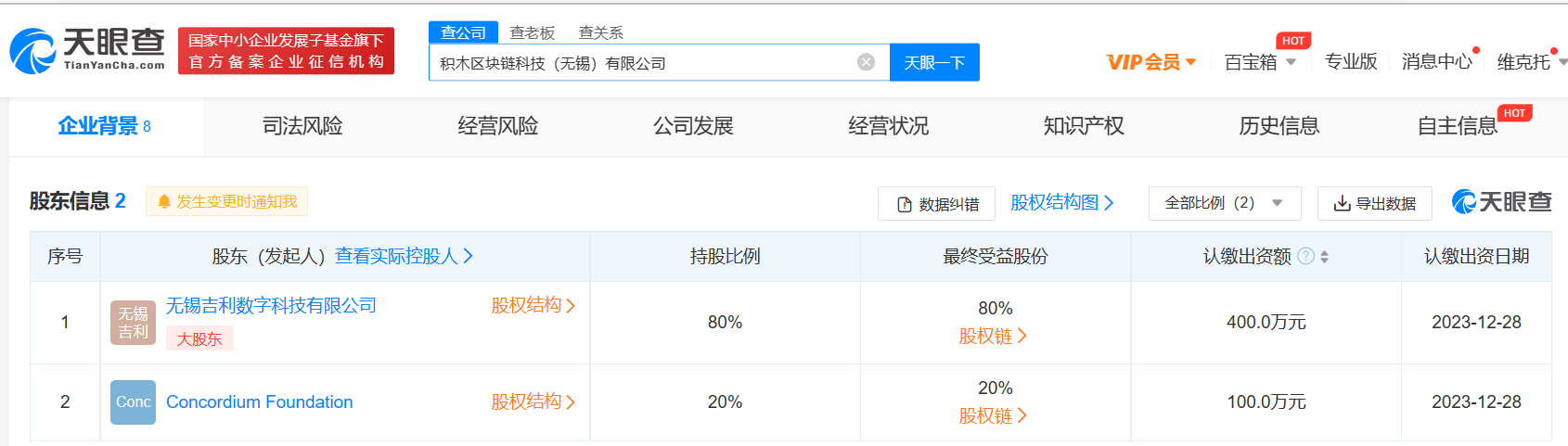Click the Conc logo thumbnail
1568x446 pixels.
coord(133,402)
